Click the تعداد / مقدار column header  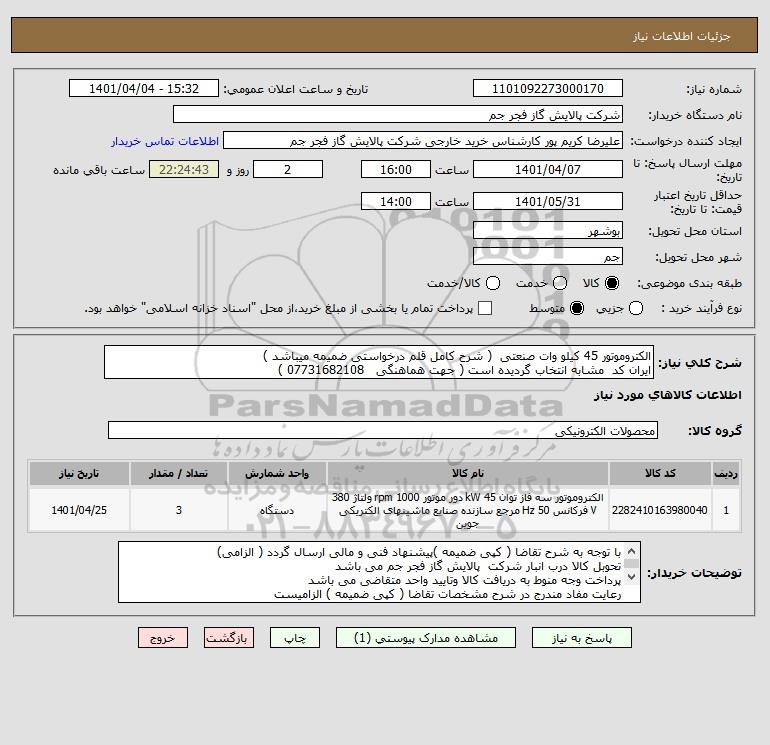tap(179, 473)
